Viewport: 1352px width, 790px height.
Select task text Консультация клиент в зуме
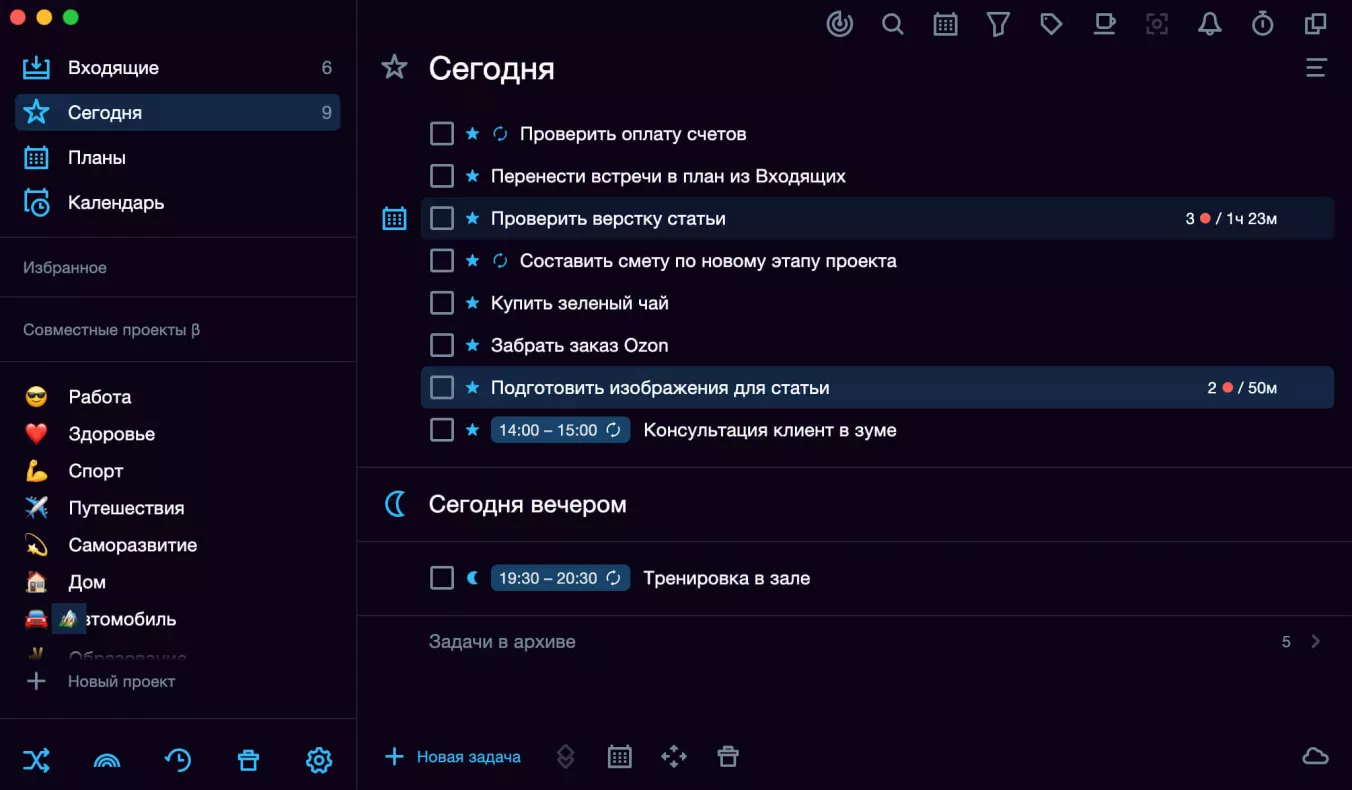point(770,430)
